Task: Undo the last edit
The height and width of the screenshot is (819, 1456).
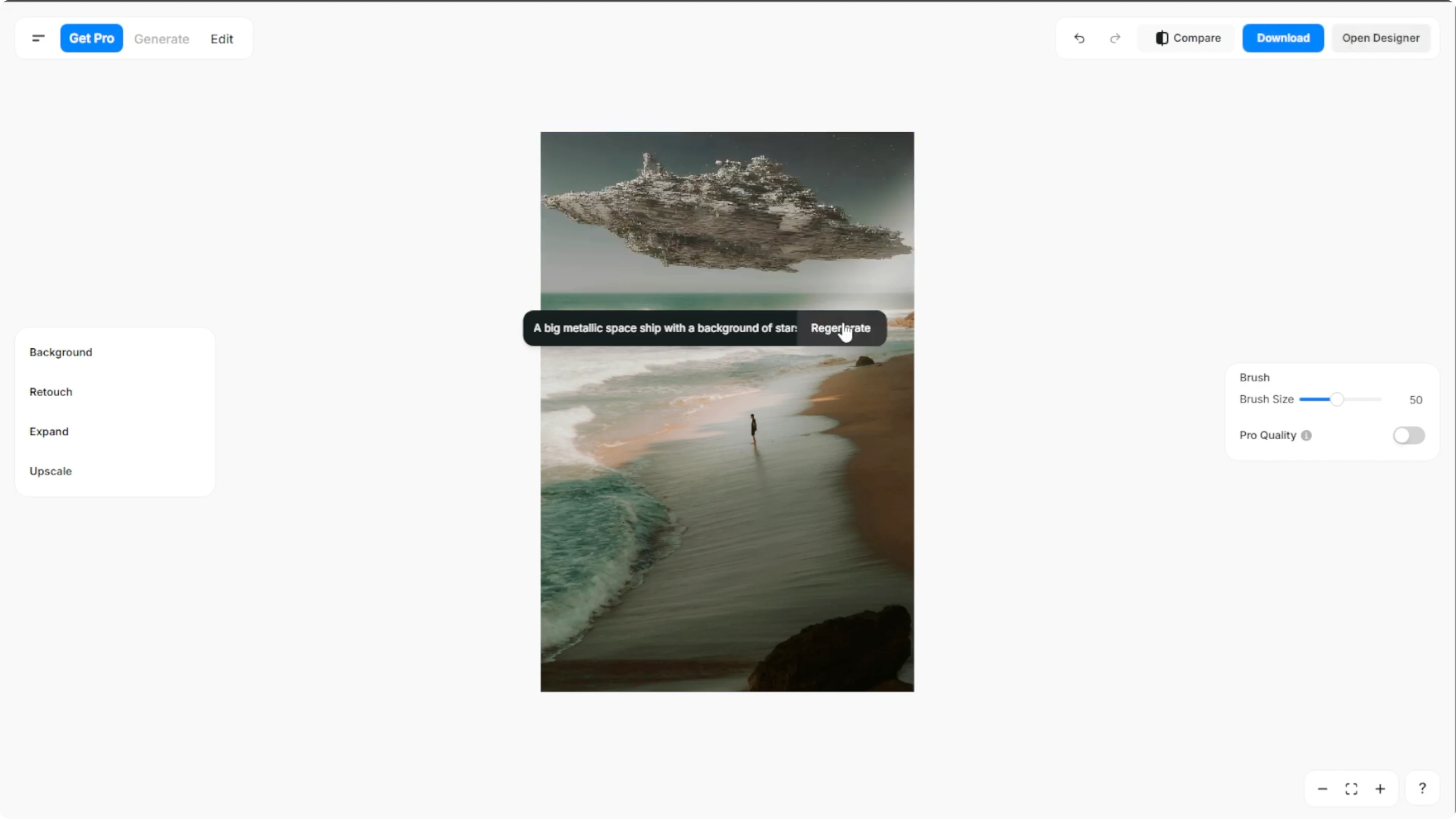Action: [x=1079, y=38]
